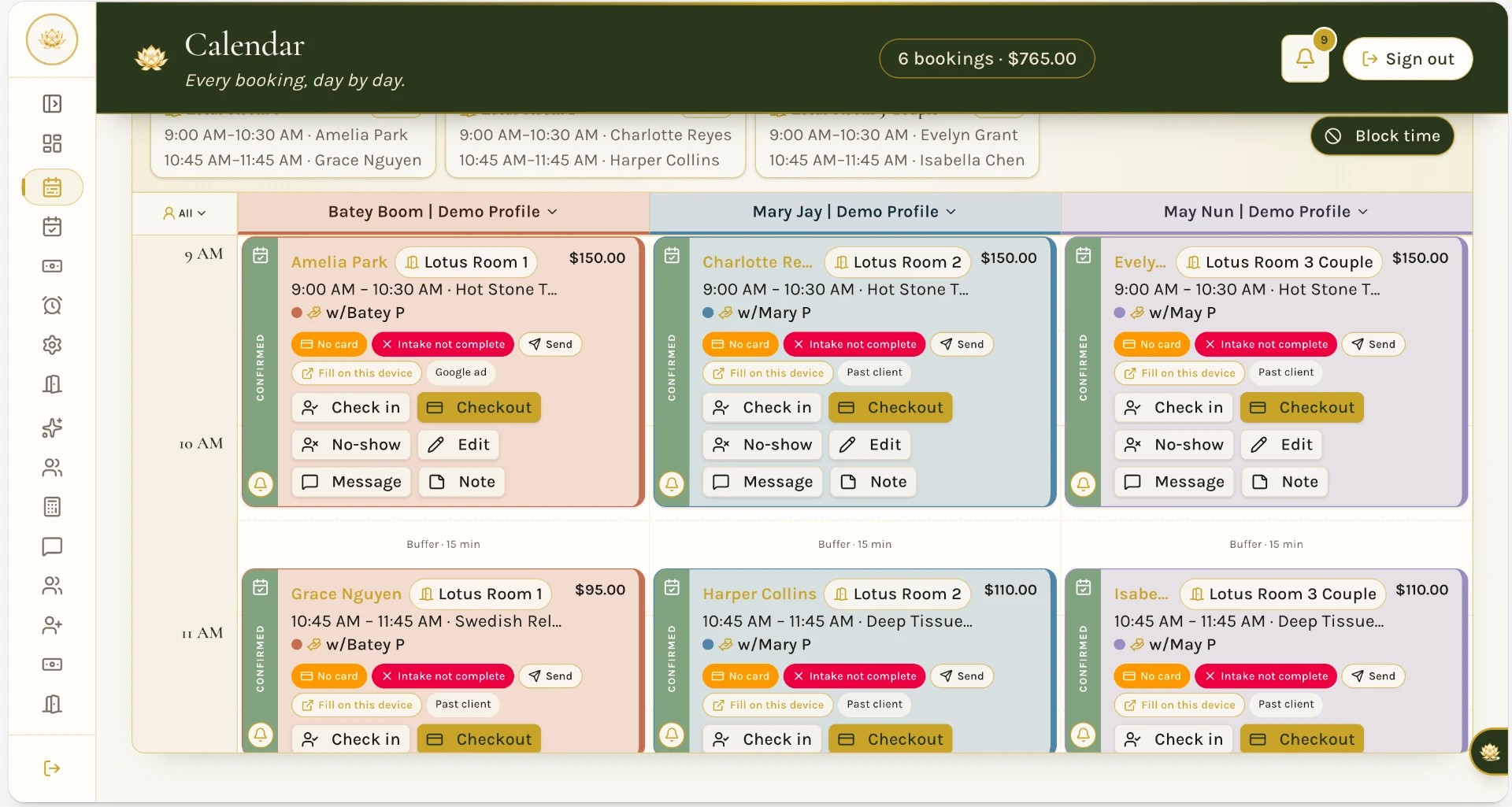Open the chat bubble icon in sidebar
Image resolution: width=1512 pixels, height=807 pixels.
click(52, 546)
